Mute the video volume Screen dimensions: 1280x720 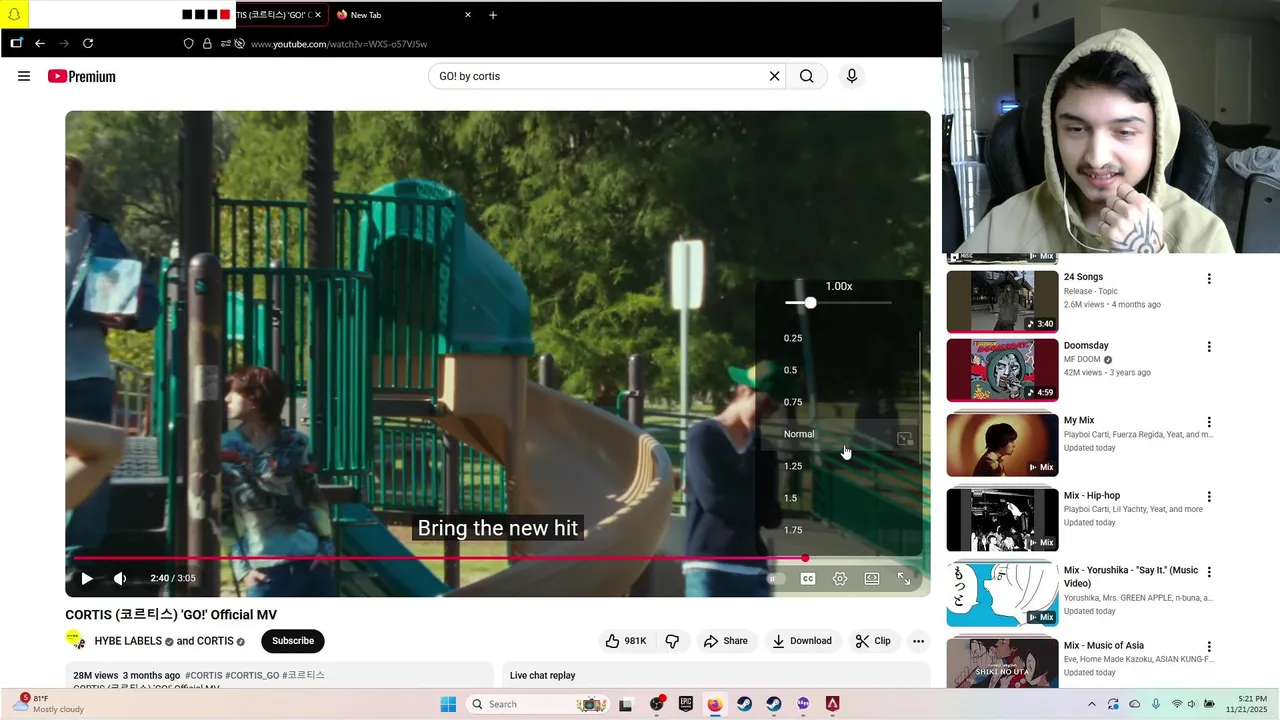[120, 578]
